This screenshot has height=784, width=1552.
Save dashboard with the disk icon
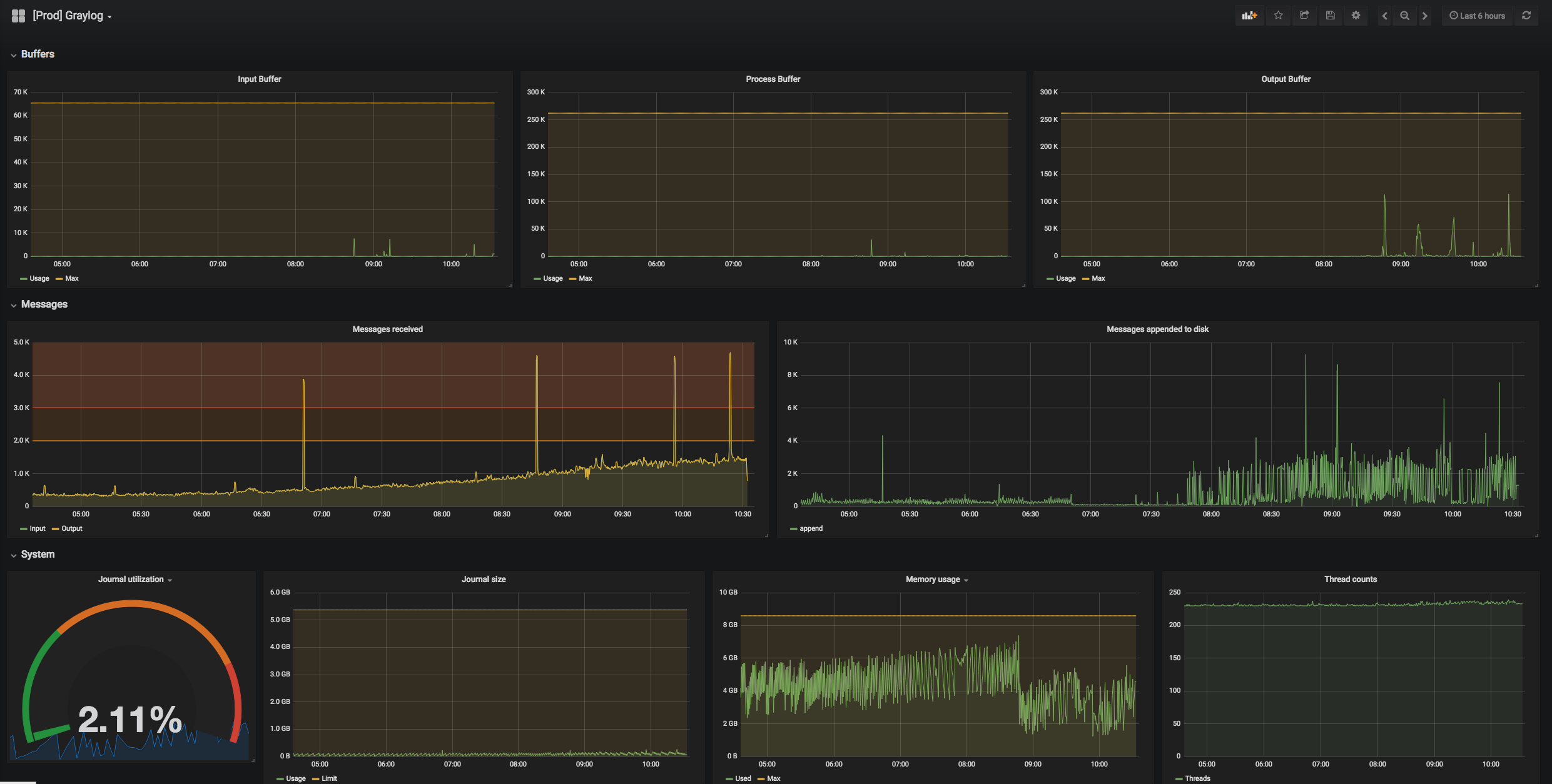1330,16
